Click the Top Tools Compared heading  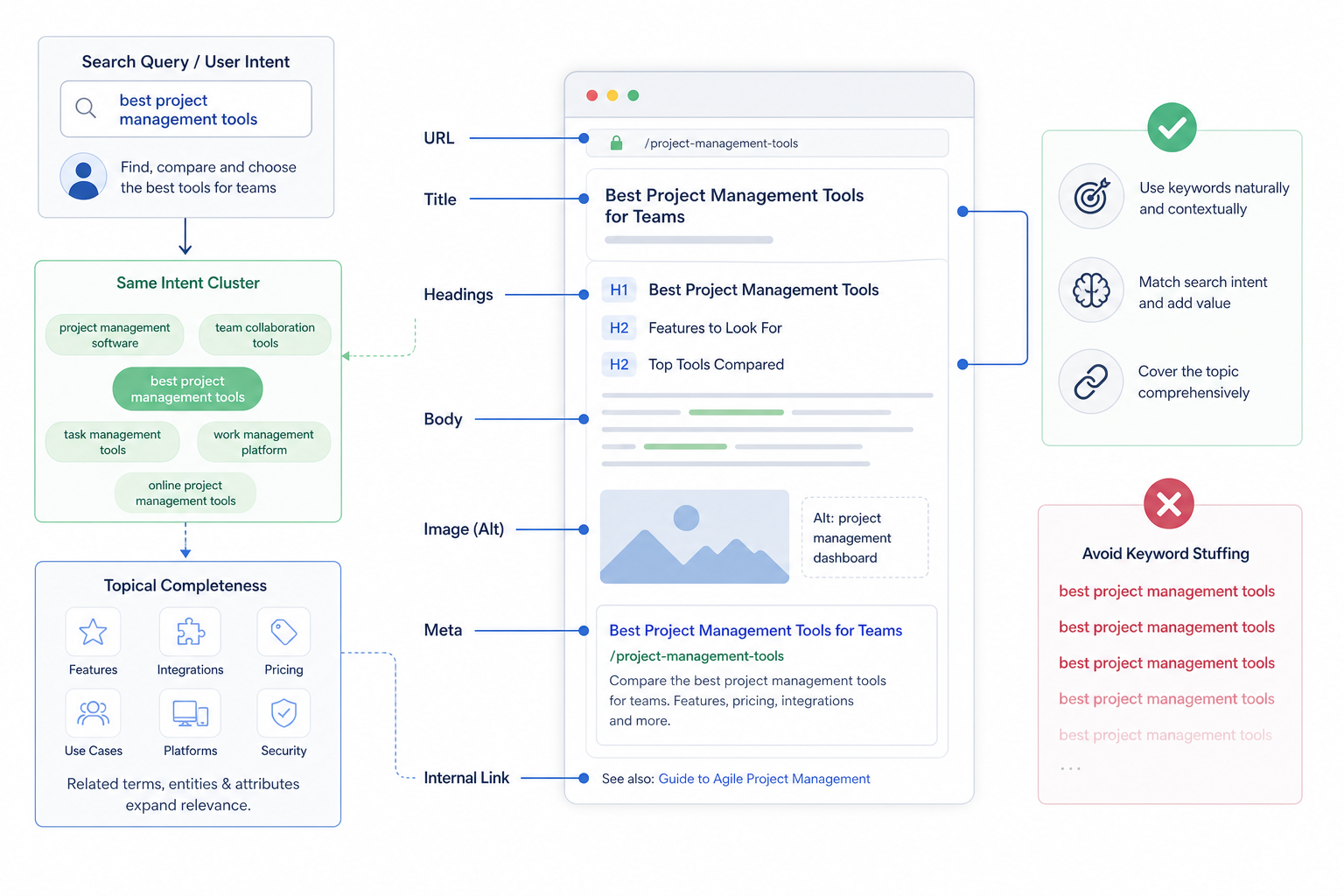click(x=716, y=365)
